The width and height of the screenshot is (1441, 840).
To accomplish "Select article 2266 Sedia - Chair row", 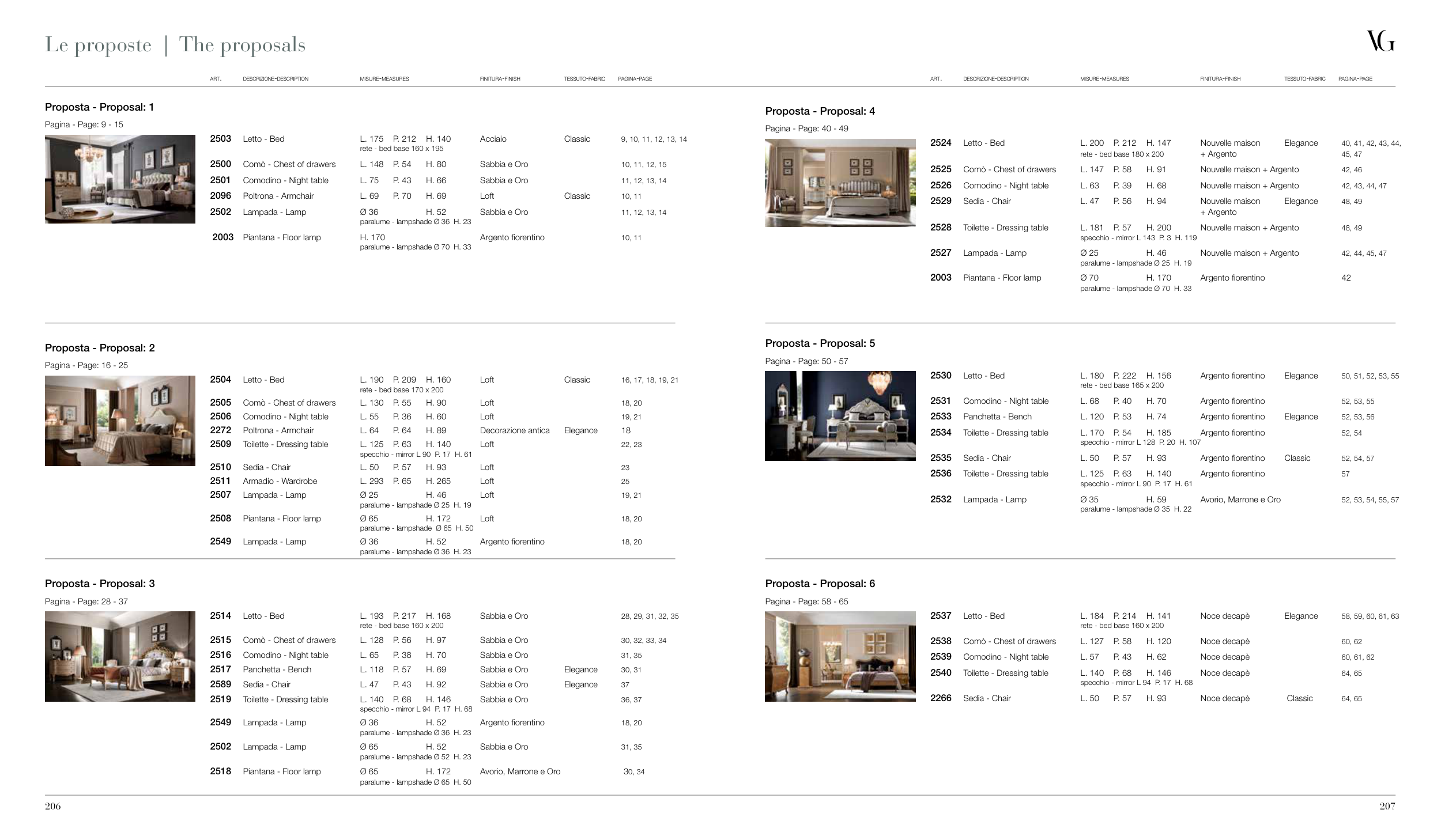I will (987, 698).
